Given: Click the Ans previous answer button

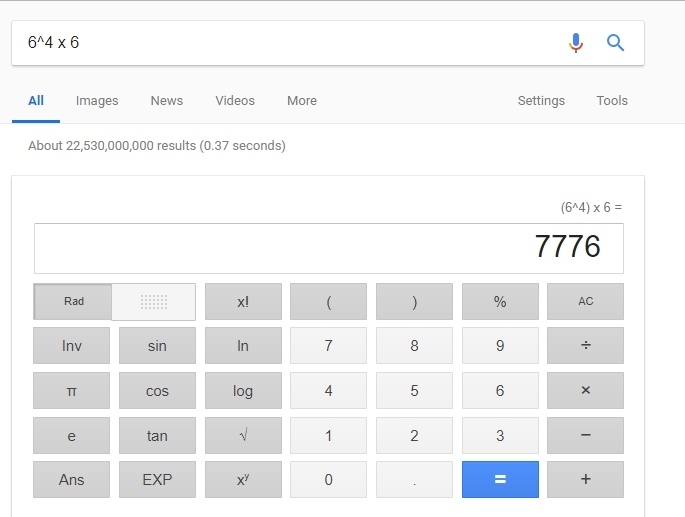Looking at the screenshot, I should pos(72,479).
